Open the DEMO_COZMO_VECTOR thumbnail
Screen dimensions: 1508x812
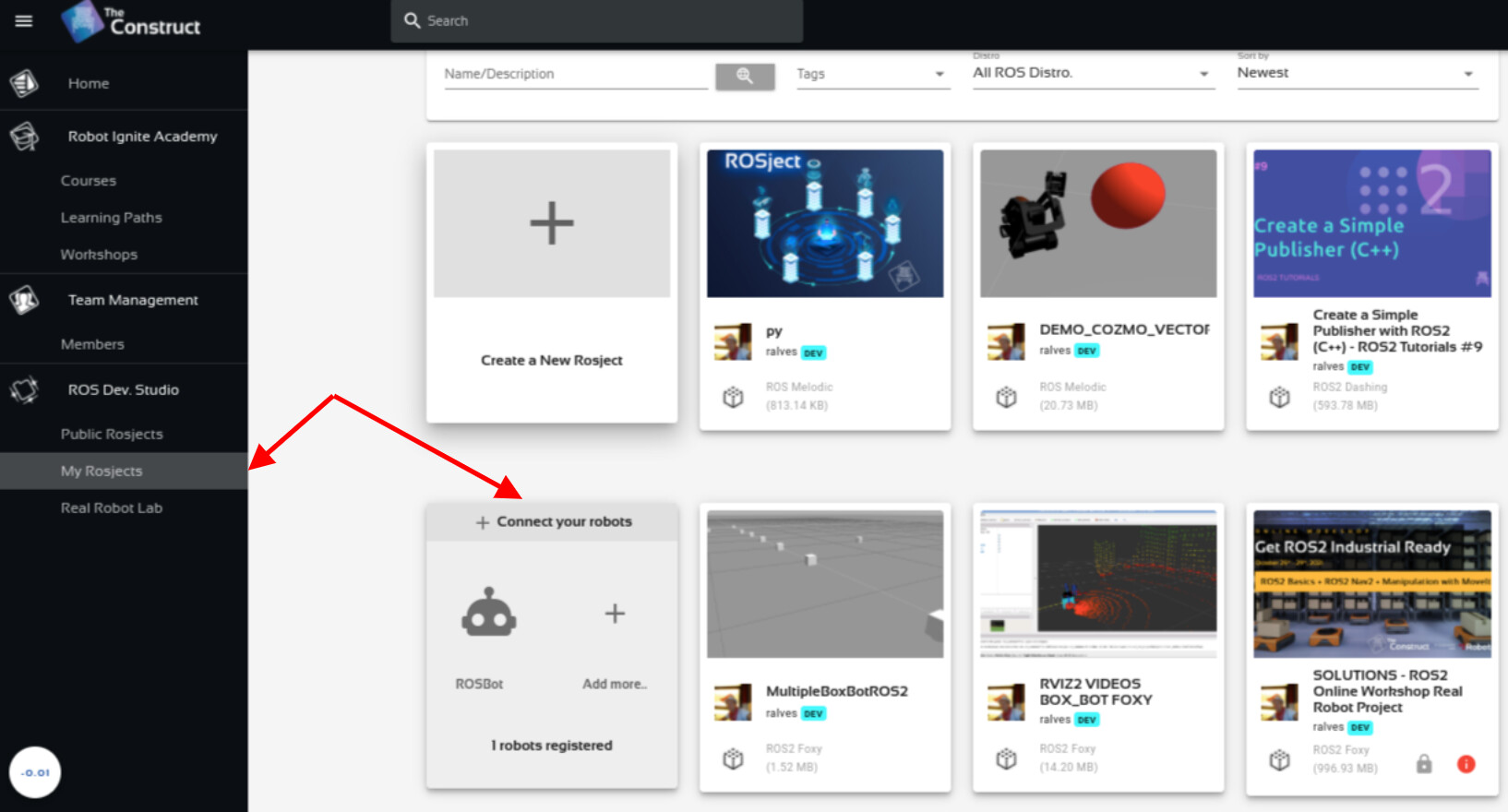coord(1098,223)
